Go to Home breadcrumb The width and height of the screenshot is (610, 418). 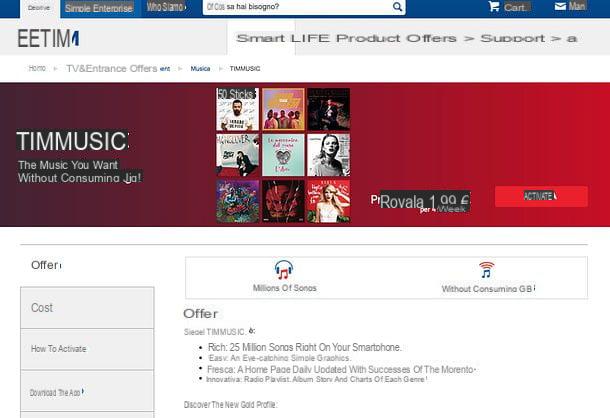37,68
